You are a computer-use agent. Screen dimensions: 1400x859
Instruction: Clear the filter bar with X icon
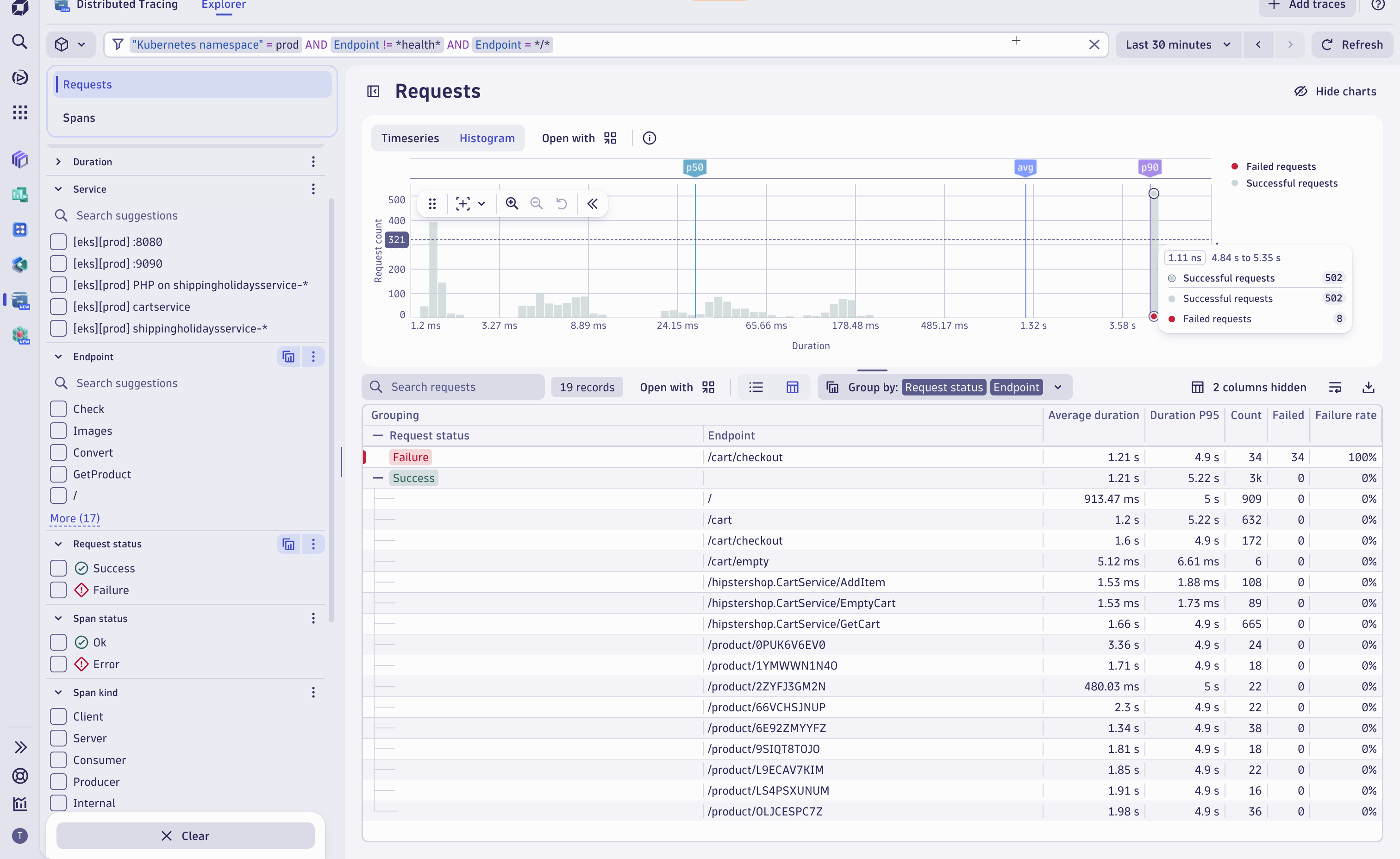coord(1094,44)
